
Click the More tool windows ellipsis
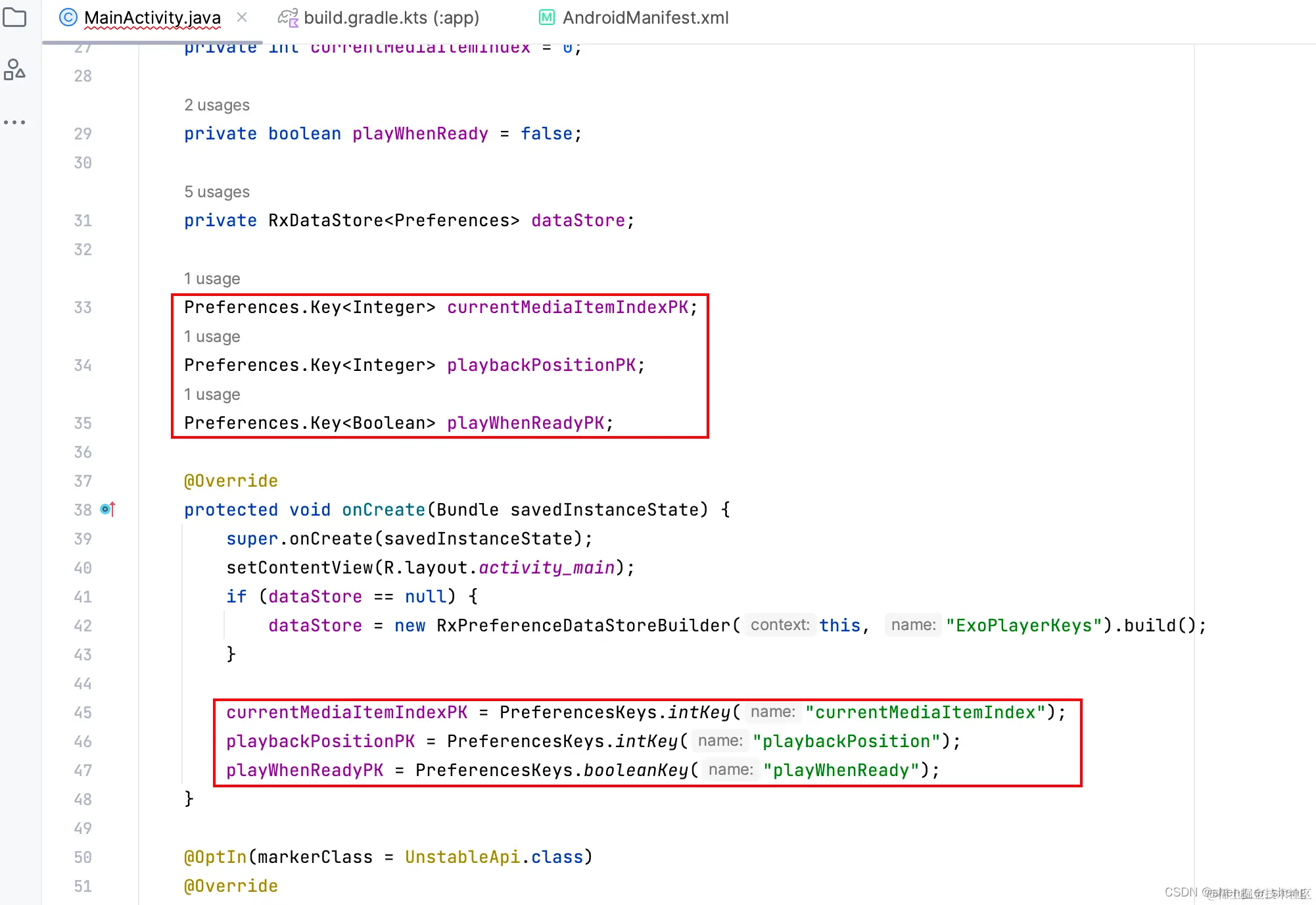(x=14, y=122)
